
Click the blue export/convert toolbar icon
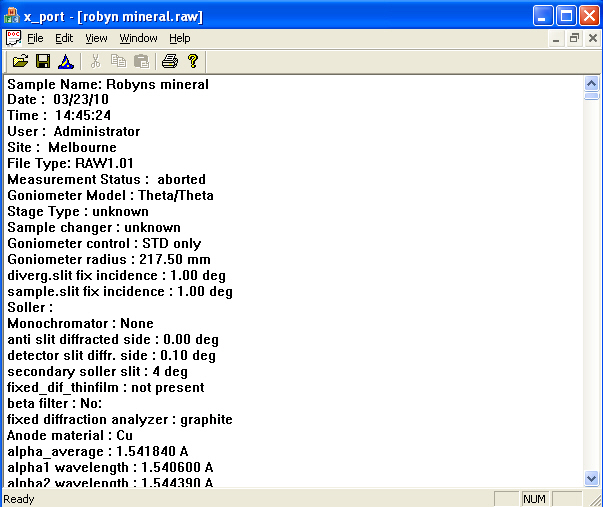[66, 61]
